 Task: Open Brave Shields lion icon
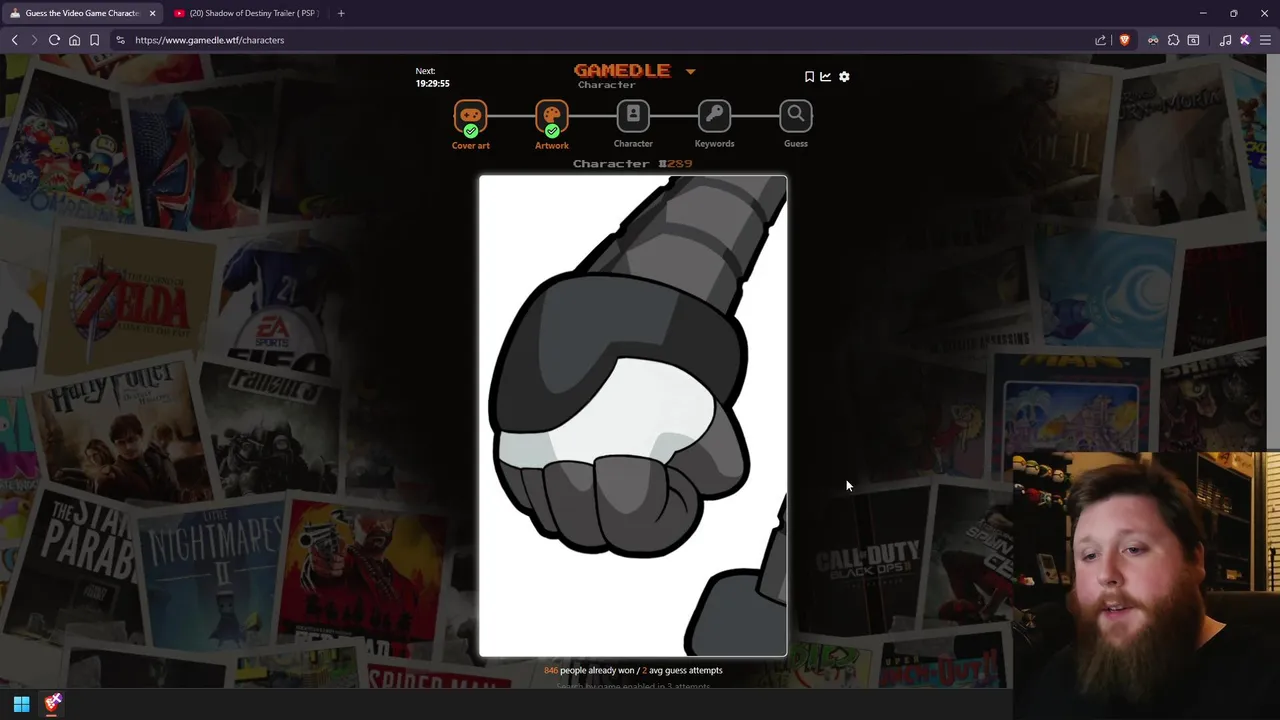tap(1125, 40)
